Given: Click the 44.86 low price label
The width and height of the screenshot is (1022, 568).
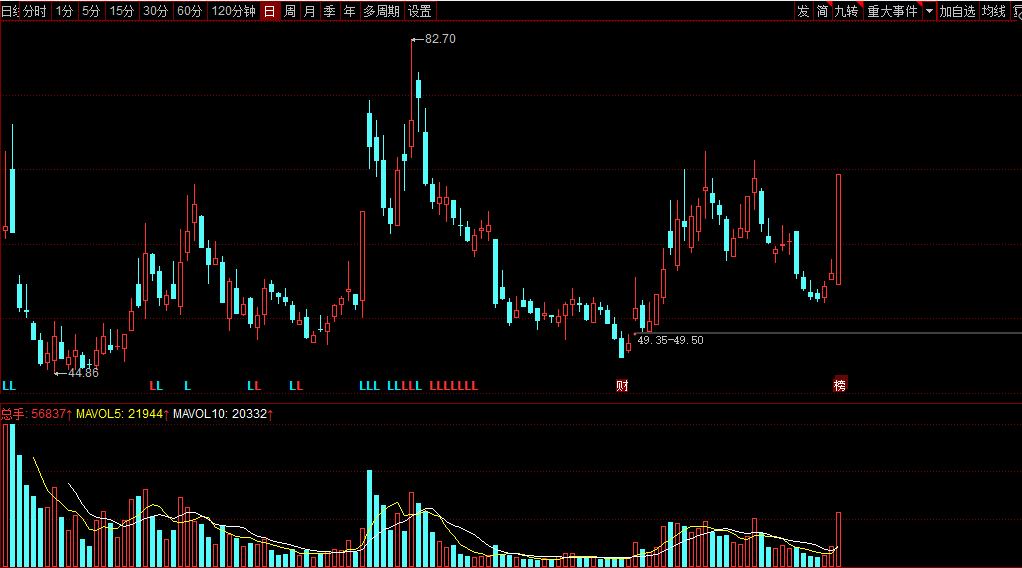Looking at the screenshot, I should (x=83, y=373).
